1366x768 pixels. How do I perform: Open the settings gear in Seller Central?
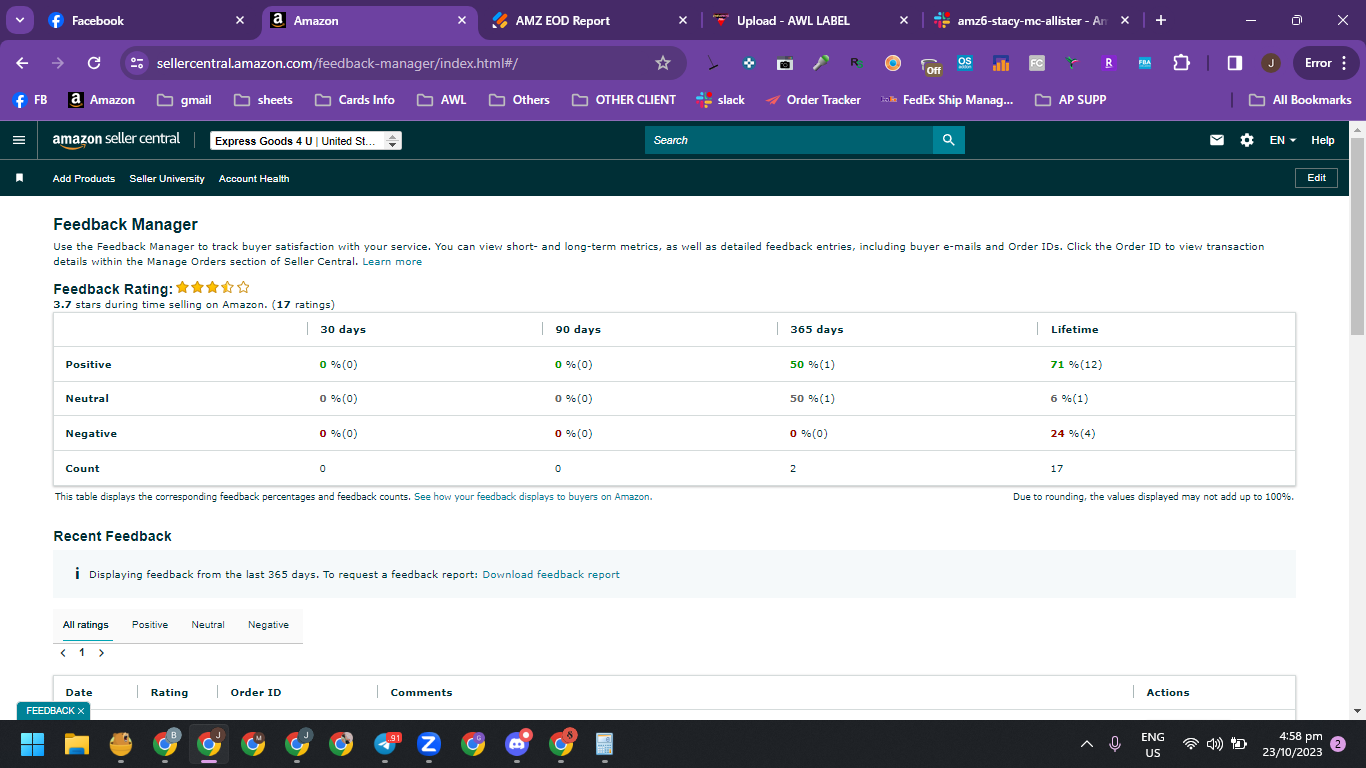(1247, 140)
